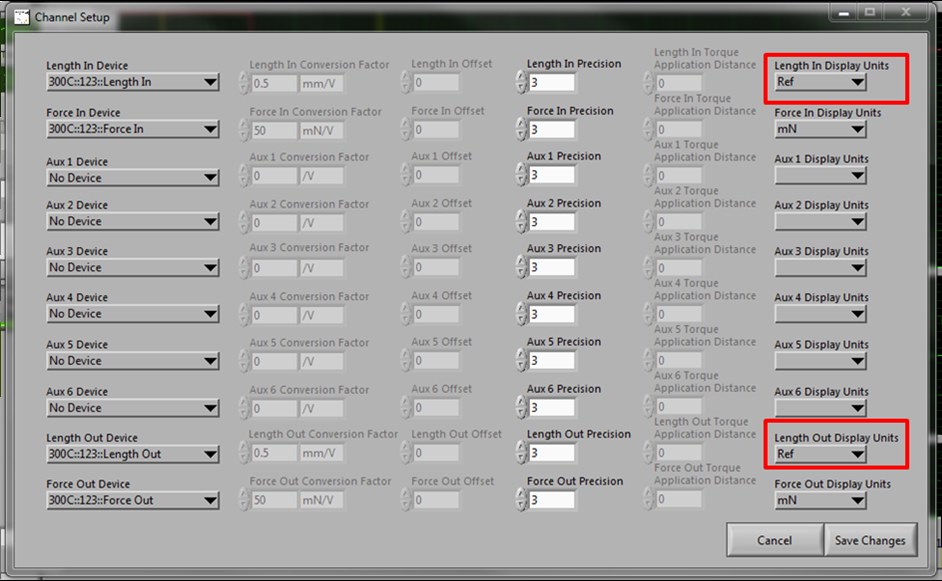Expand the Aux 2 Device dropdown
942x581 pixels.
(x=133, y=221)
